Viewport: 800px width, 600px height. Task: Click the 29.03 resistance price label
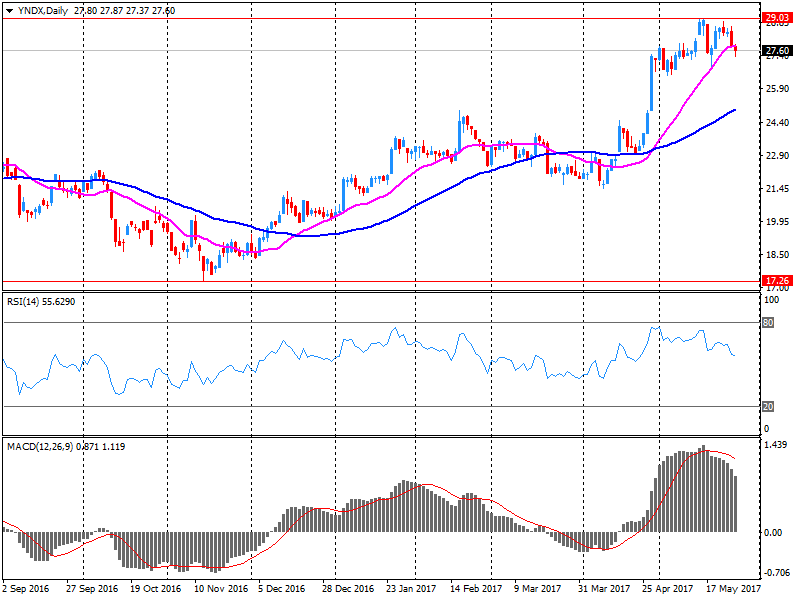(x=777, y=18)
